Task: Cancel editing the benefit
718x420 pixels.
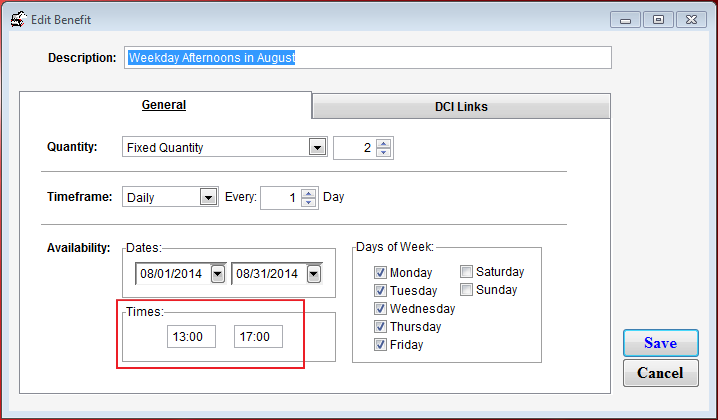Action: pos(660,373)
